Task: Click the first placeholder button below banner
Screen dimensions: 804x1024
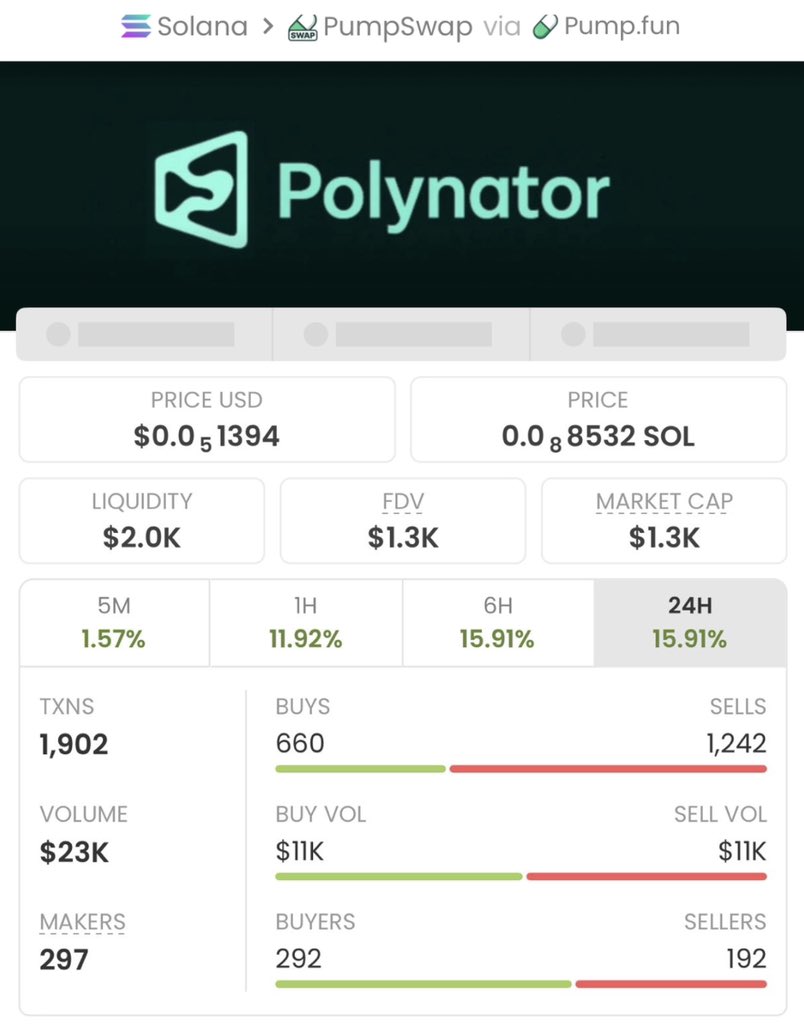Action: coord(144,334)
